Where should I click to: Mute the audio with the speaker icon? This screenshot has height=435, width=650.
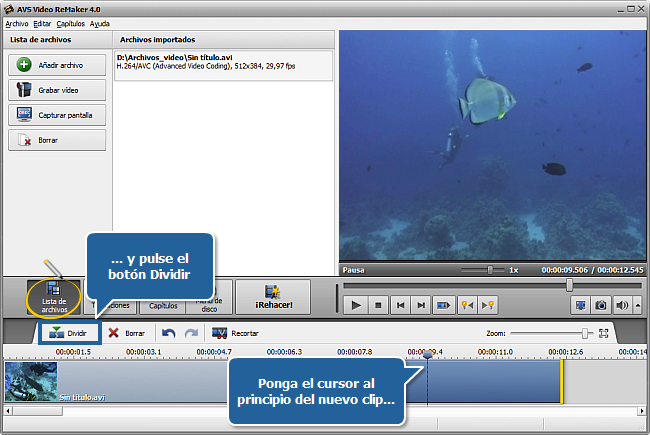click(x=621, y=305)
